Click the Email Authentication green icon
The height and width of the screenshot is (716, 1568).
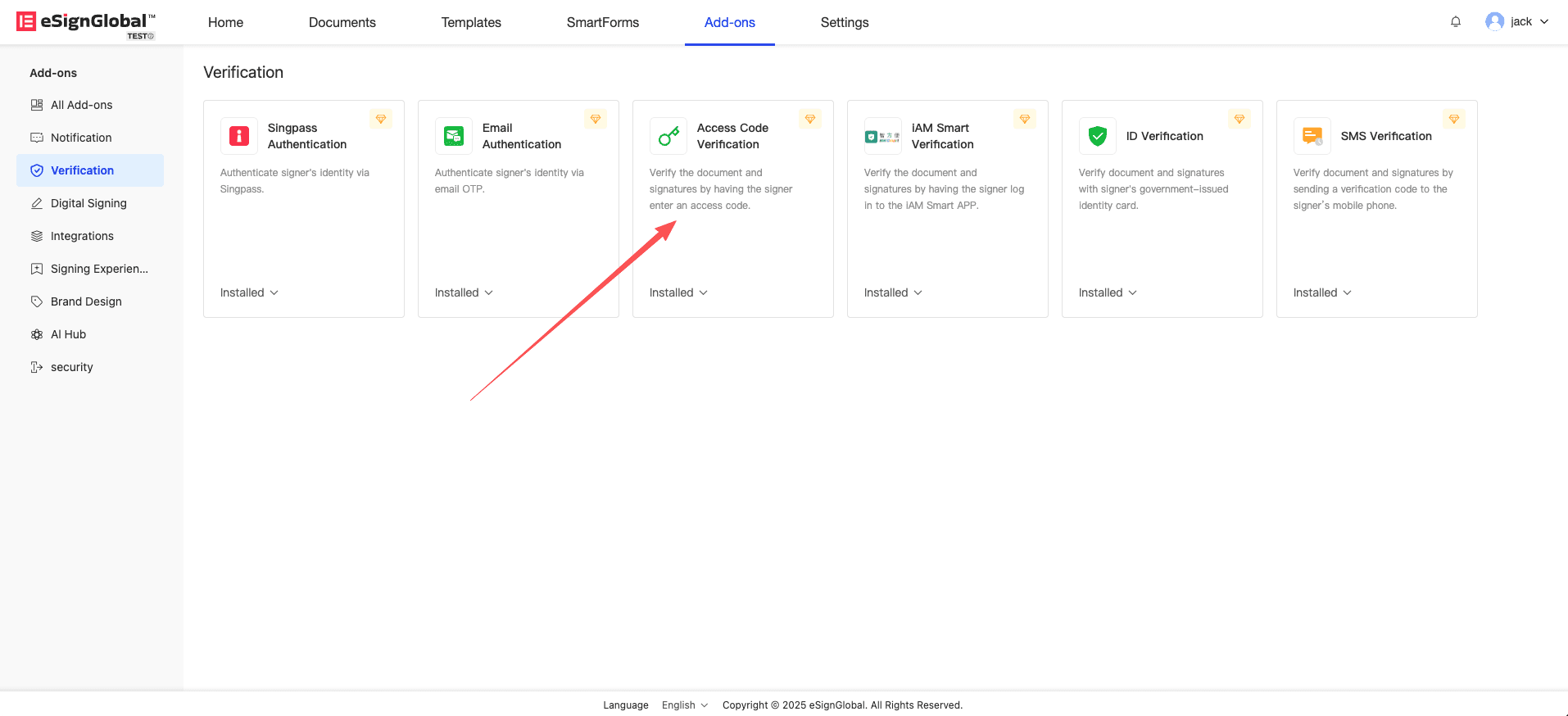(454, 136)
